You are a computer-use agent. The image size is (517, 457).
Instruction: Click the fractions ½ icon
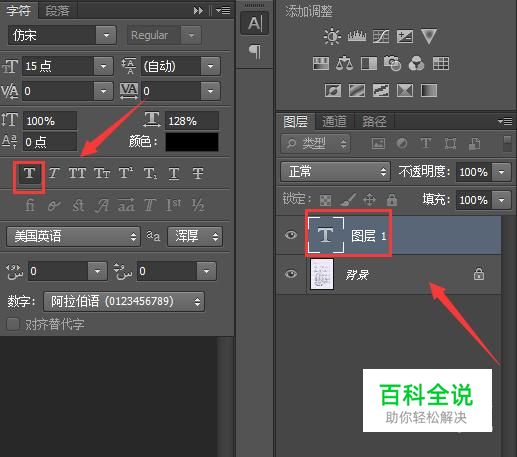click(198, 205)
